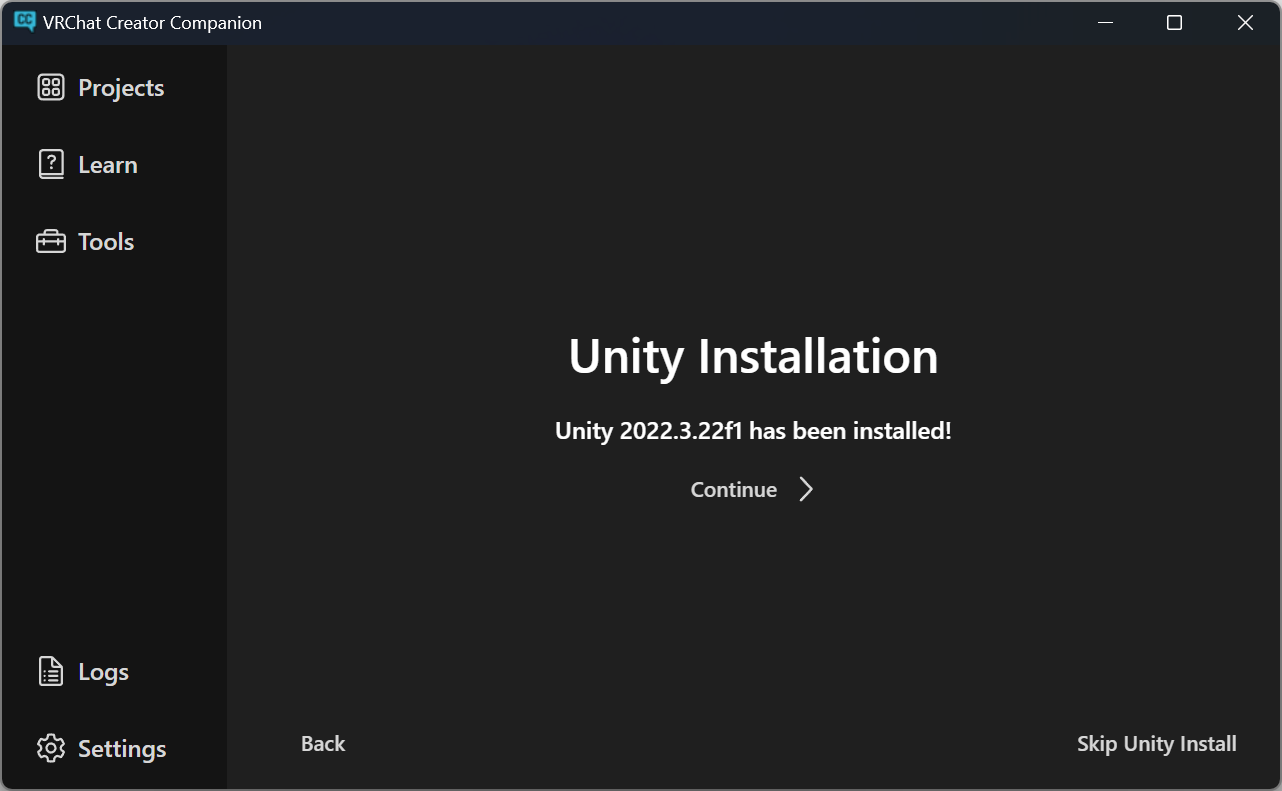Click the VRChat Creator Companion app logo
This screenshot has height=791, width=1282.
(x=25, y=22)
